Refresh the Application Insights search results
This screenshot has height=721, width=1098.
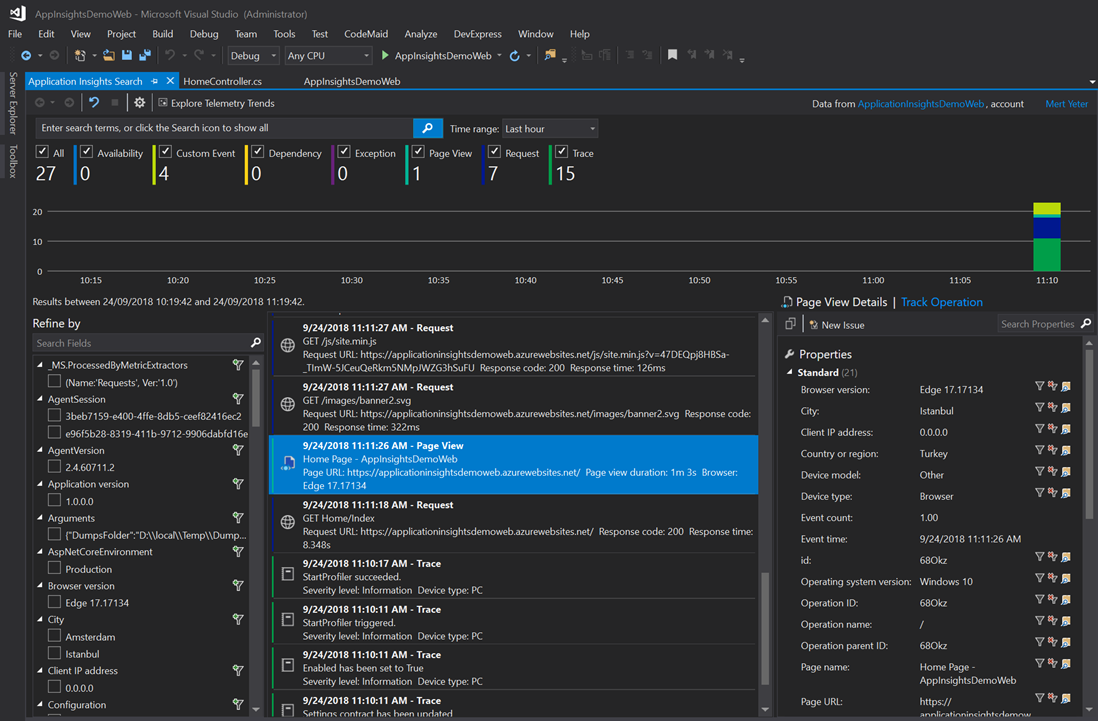94,103
